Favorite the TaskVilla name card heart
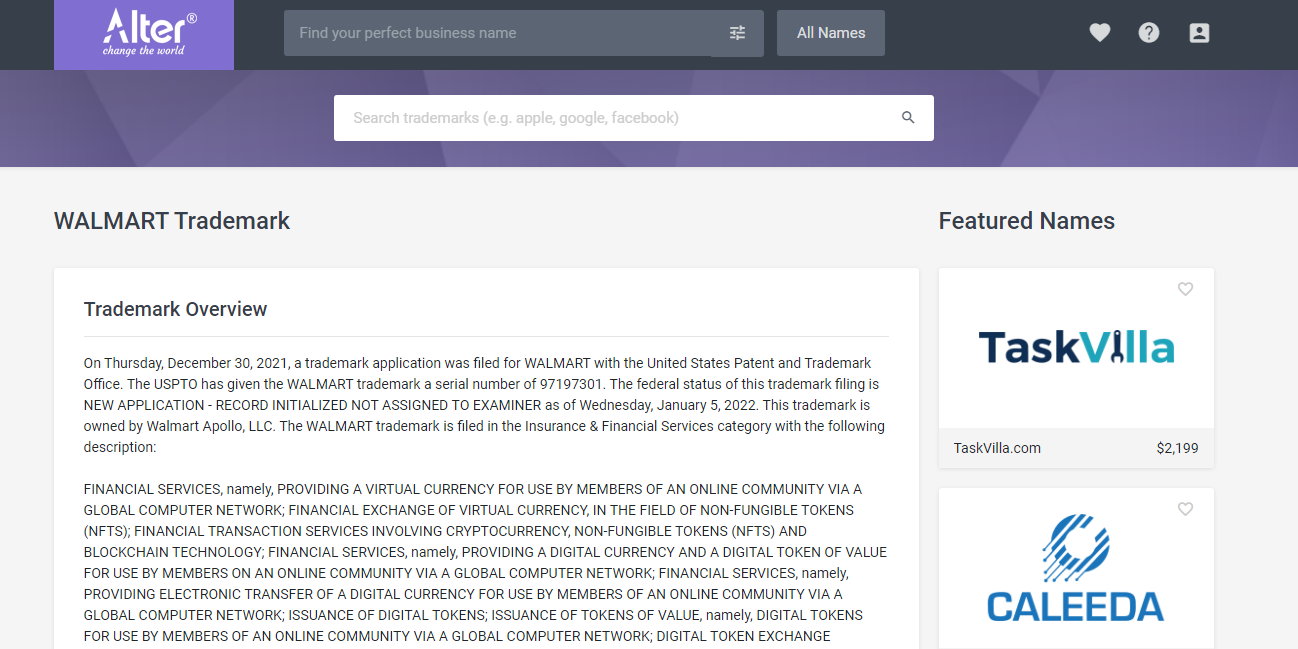Image resolution: width=1298 pixels, height=649 pixels. coord(1185,289)
